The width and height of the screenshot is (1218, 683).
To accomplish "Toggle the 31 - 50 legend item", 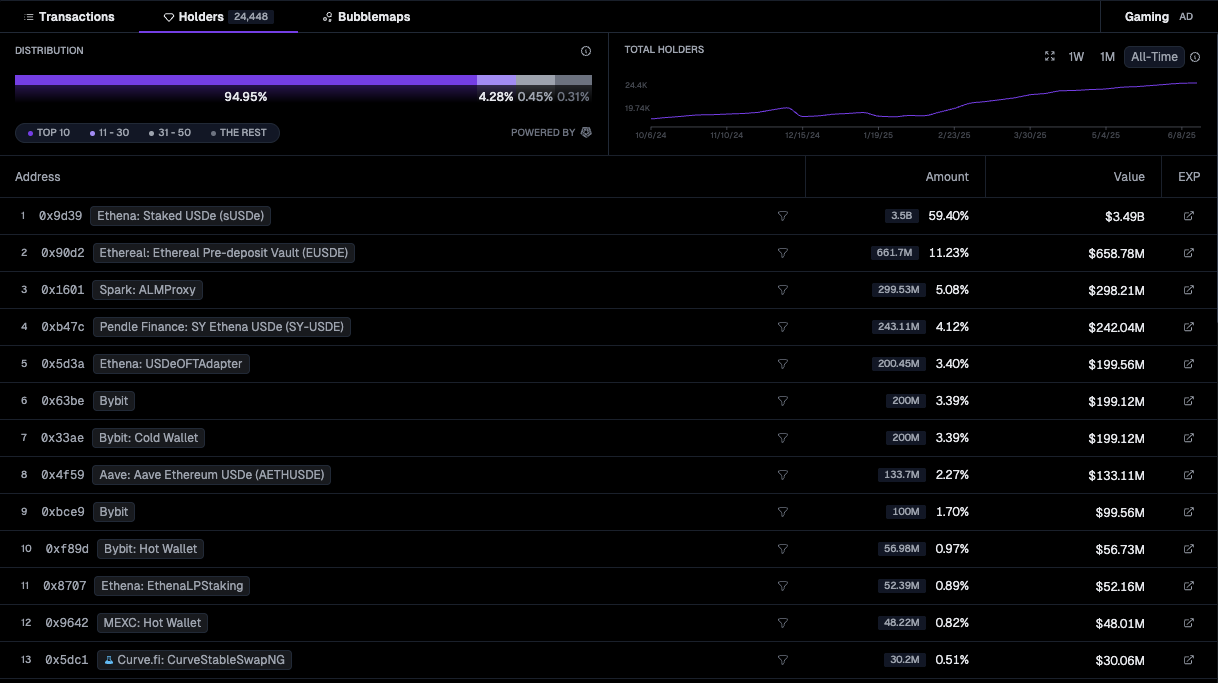I will point(169,133).
